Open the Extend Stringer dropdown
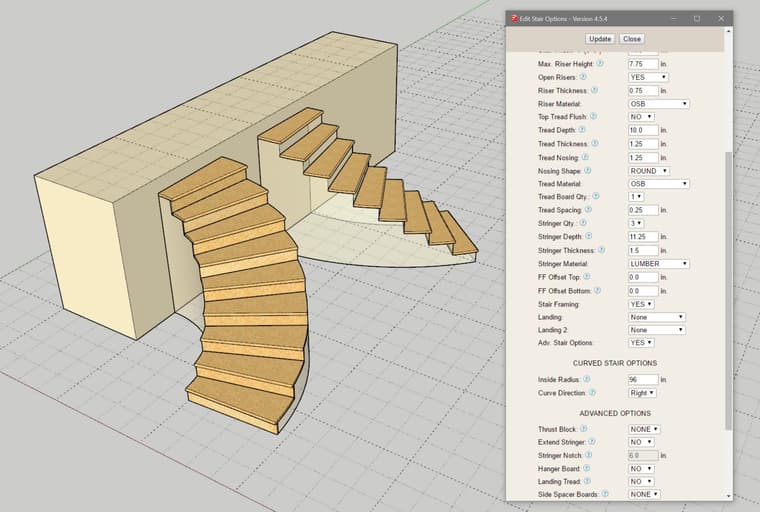 click(x=641, y=442)
